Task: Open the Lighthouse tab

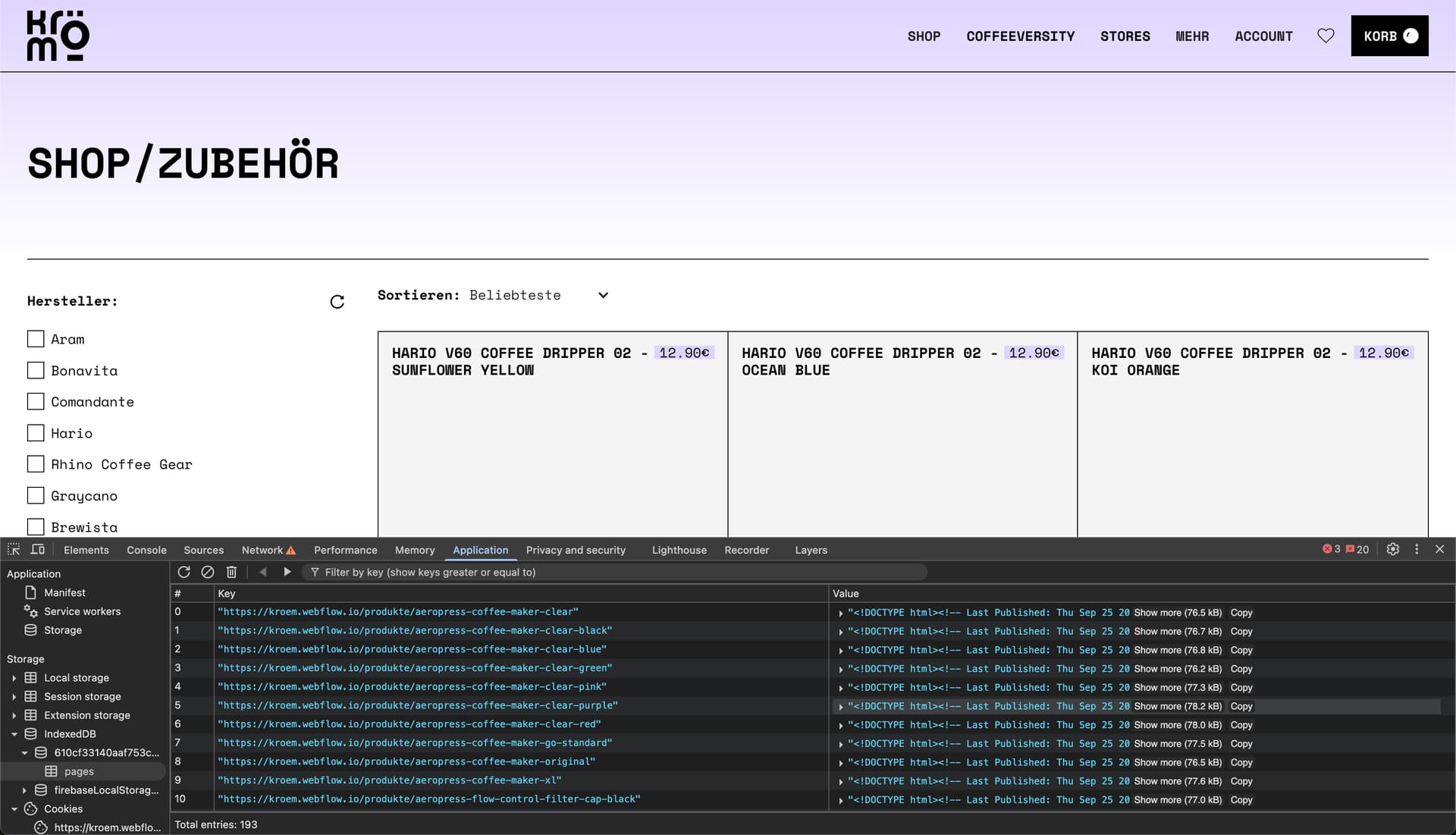Action: click(x=679, y=550)
